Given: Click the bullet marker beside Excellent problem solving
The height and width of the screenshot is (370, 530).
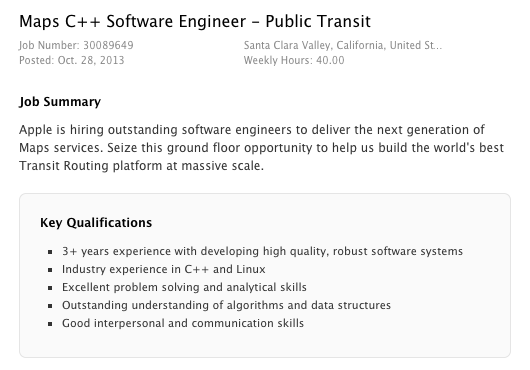Looking at the screenshot, I should tap(50, 288).
